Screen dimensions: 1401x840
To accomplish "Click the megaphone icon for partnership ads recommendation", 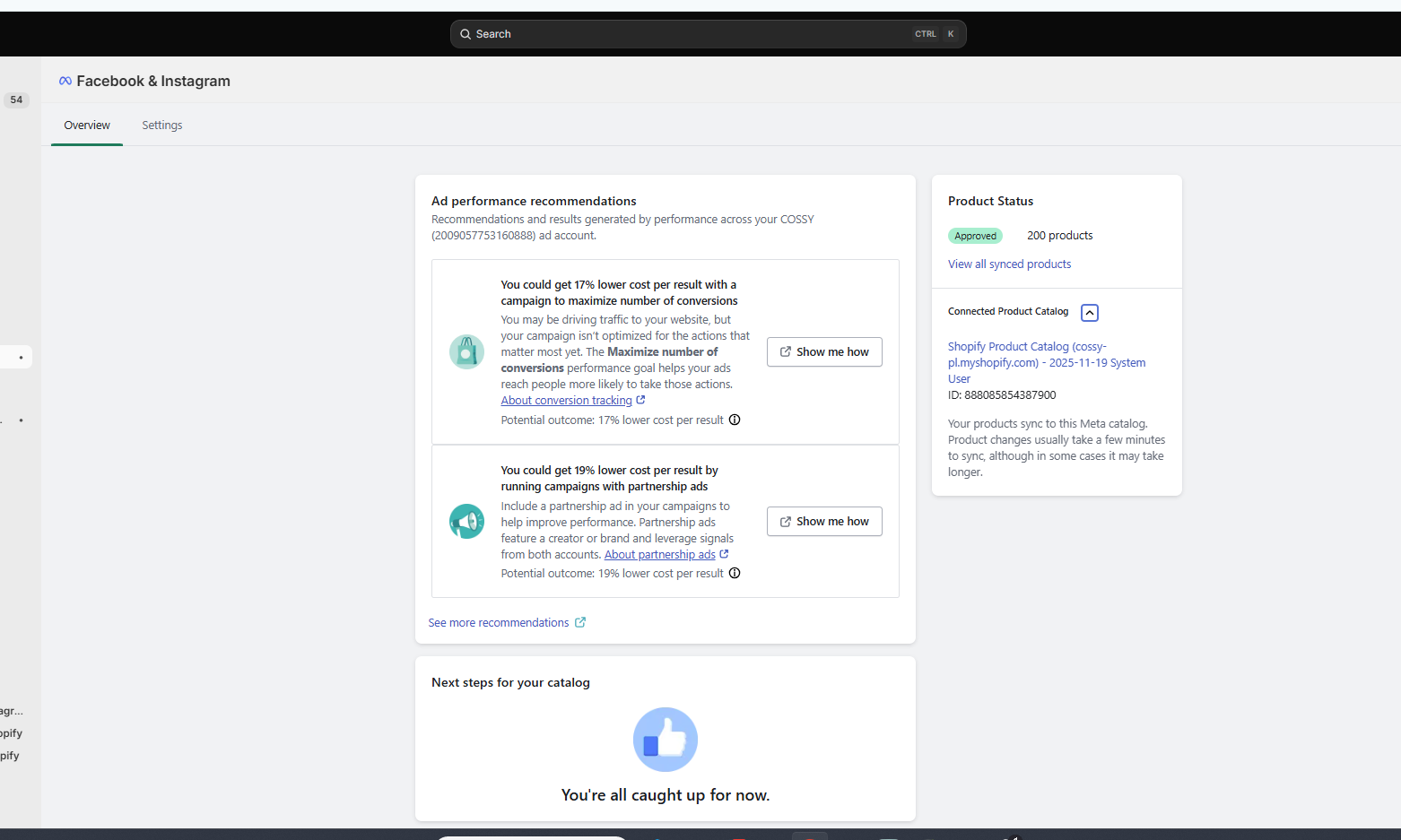I will (x=466, y=521).
